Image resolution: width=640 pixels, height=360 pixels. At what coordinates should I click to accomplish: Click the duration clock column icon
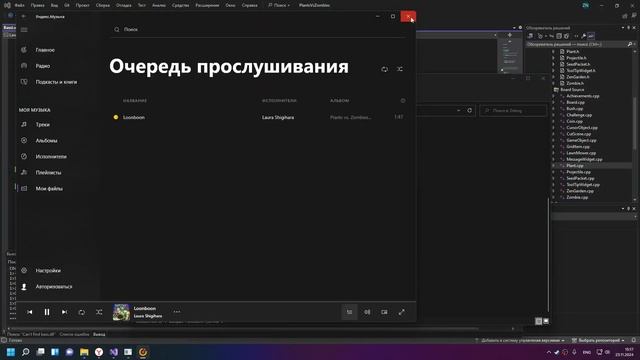coord(403,100)
